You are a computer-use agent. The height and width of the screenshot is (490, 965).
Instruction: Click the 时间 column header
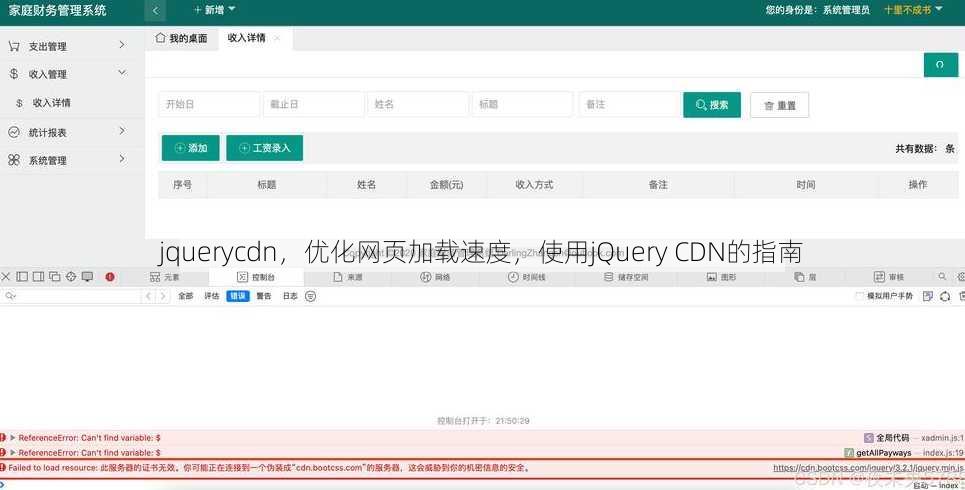[806, 185]
